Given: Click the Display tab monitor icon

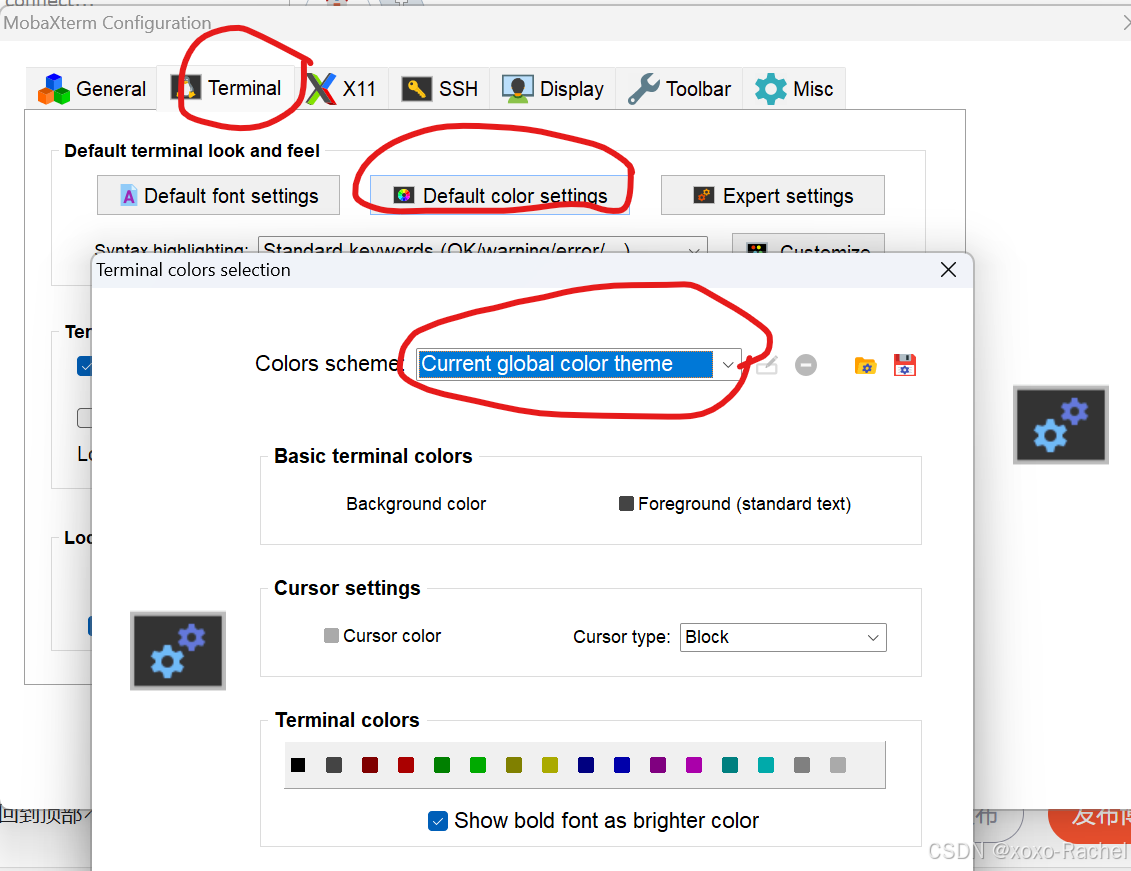Looking at the screenshot, I should point(517,89).
